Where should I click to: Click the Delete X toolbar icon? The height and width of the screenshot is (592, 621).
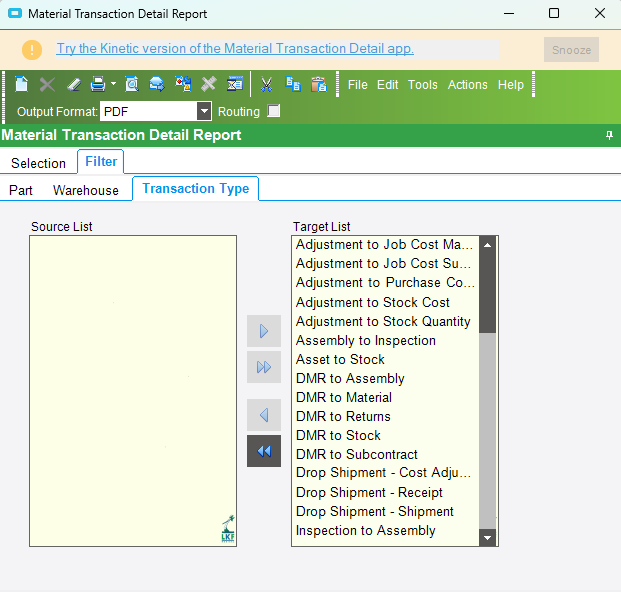tap(47, 84)
